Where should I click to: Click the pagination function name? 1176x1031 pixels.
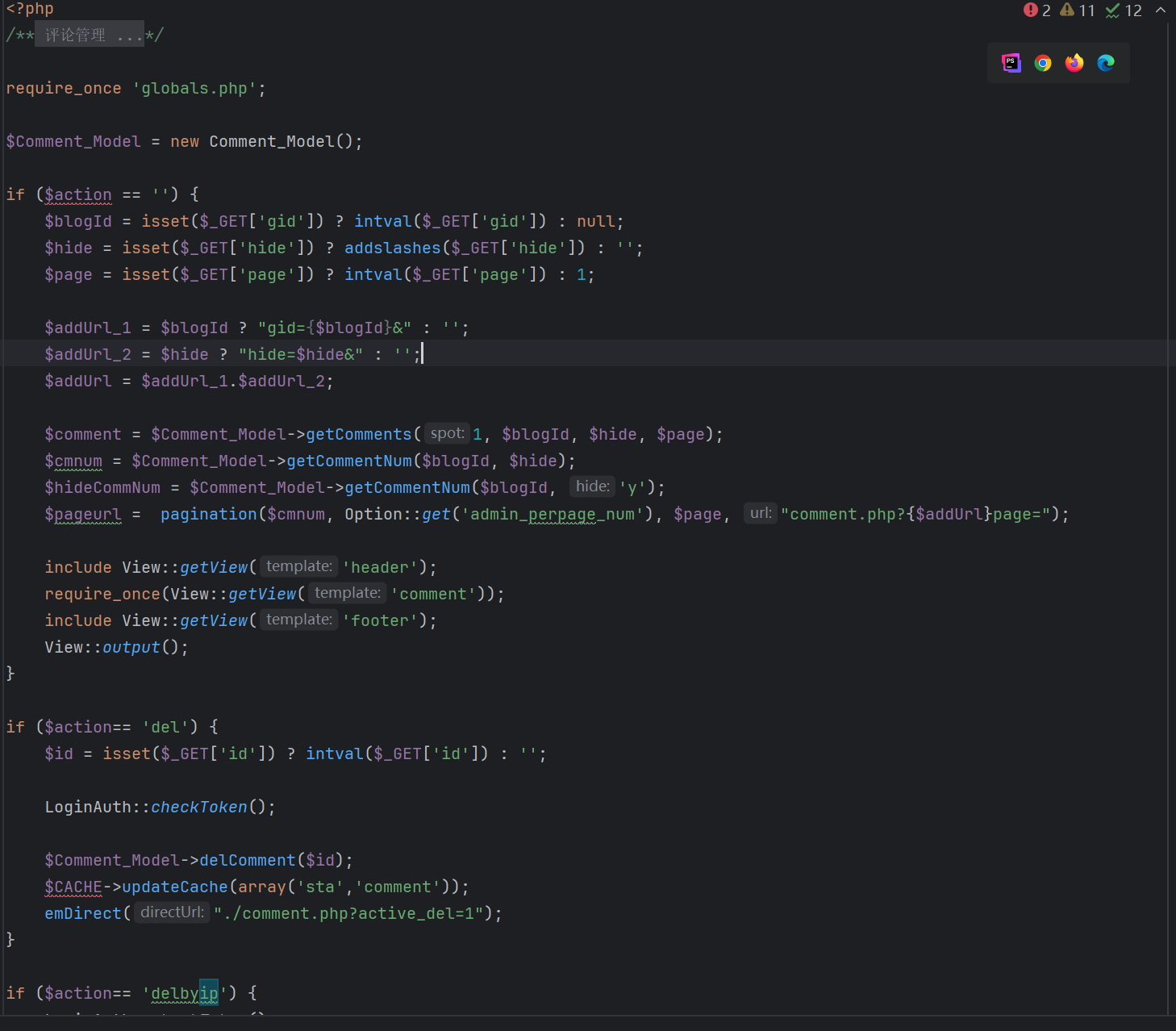coord(209,514)
